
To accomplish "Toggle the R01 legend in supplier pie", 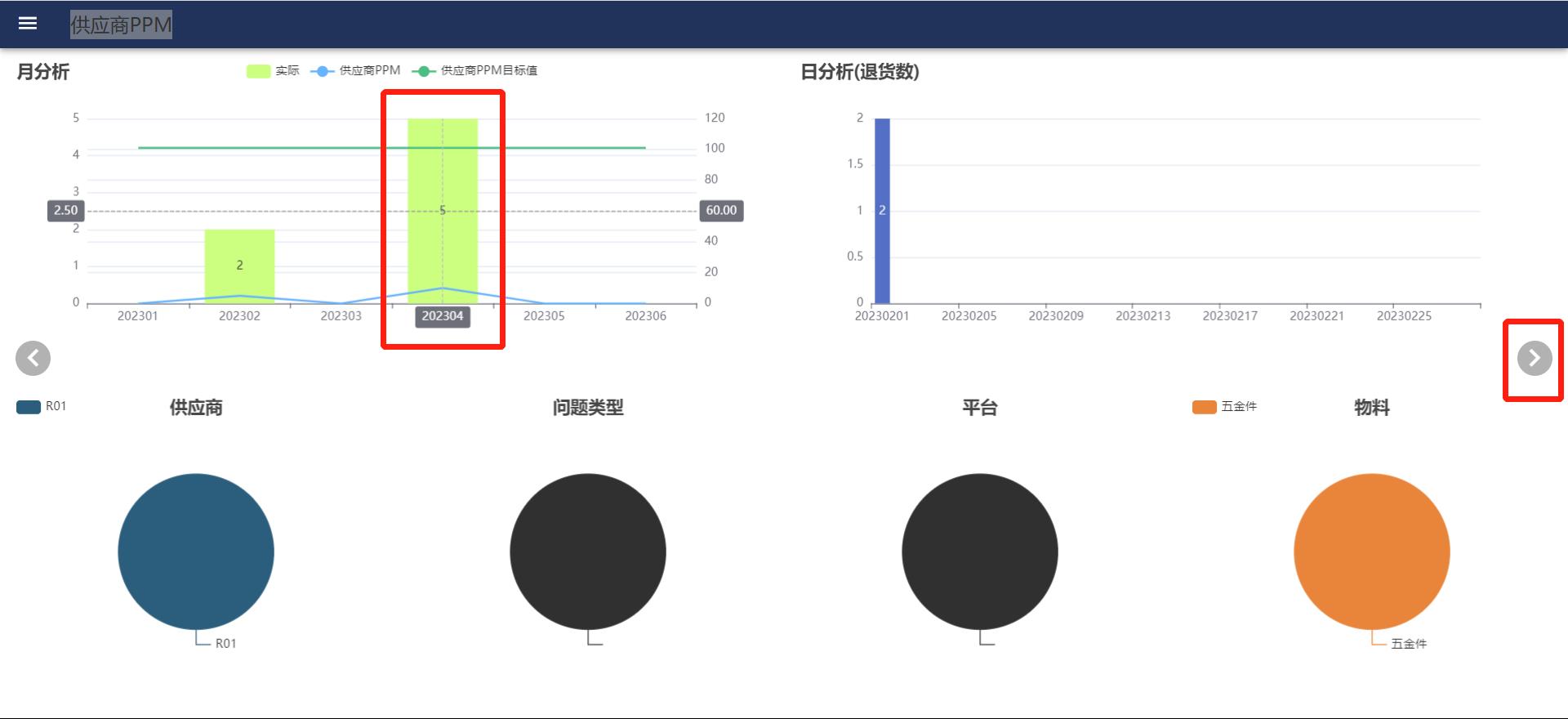I will coord(42,406).
